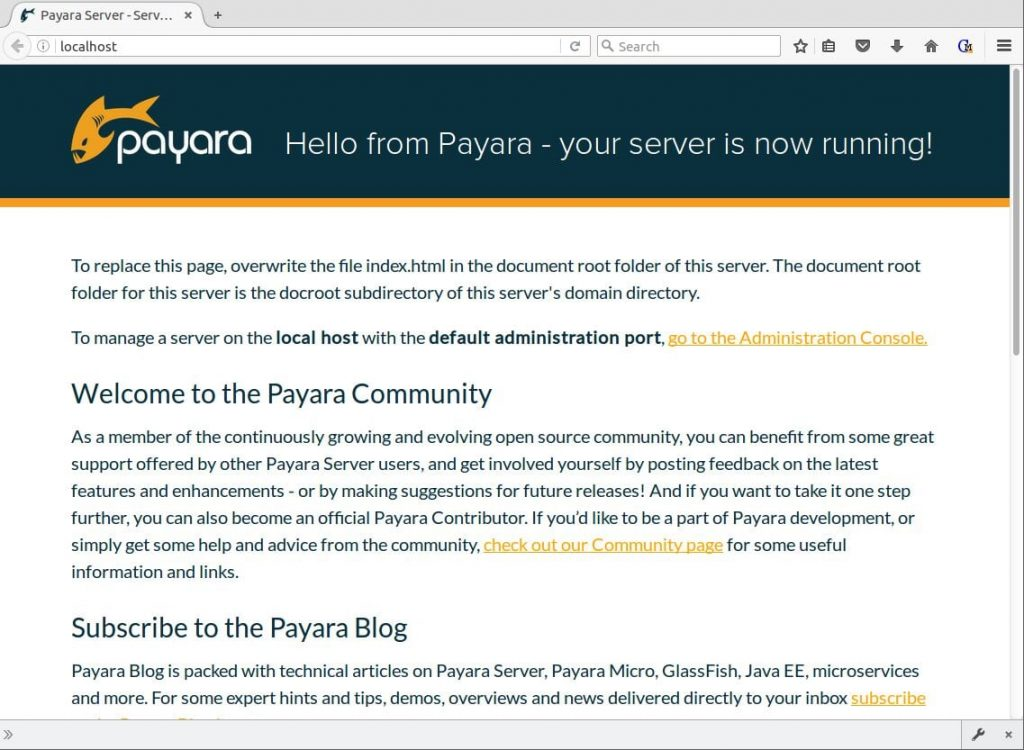Click the heading Subscribe to the Payara Blog
1024x750 pixels.
click(x=239, y=628)
